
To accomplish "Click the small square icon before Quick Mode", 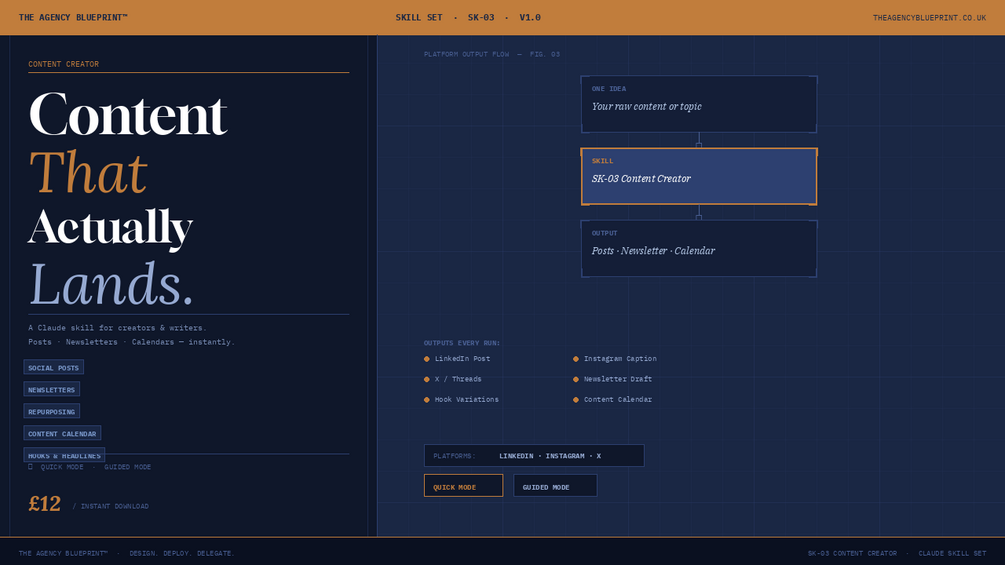I will click(30, 467).
